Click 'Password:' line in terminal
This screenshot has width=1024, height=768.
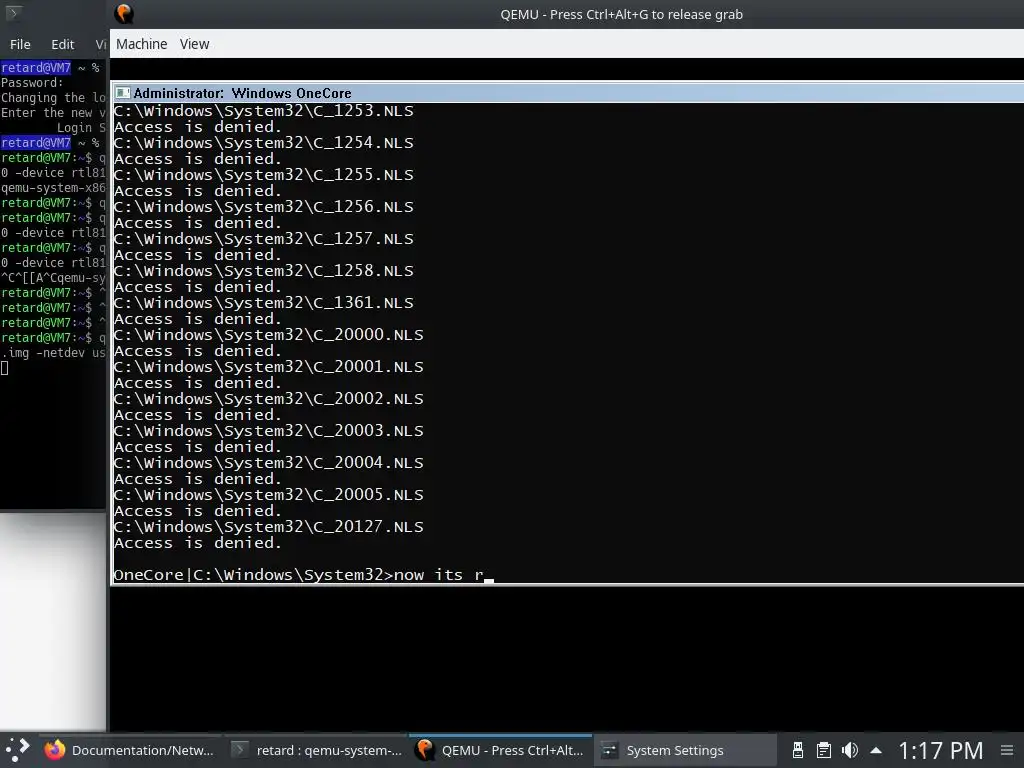tap(32, 83)
